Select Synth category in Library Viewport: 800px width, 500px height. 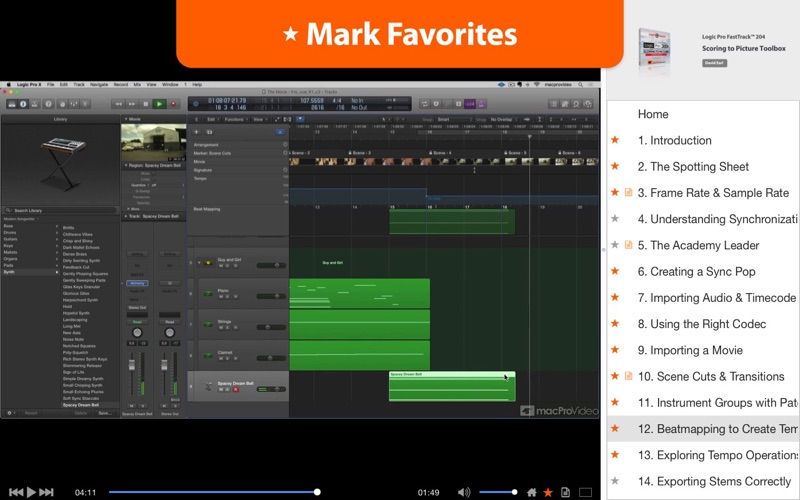pos(31,272)
